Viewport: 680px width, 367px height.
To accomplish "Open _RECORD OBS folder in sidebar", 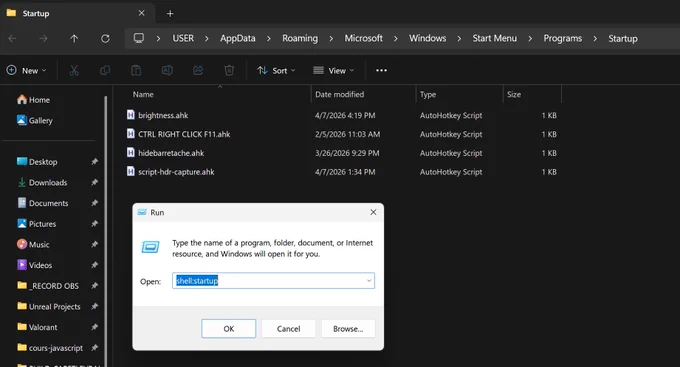I will (x=48, y=286).
